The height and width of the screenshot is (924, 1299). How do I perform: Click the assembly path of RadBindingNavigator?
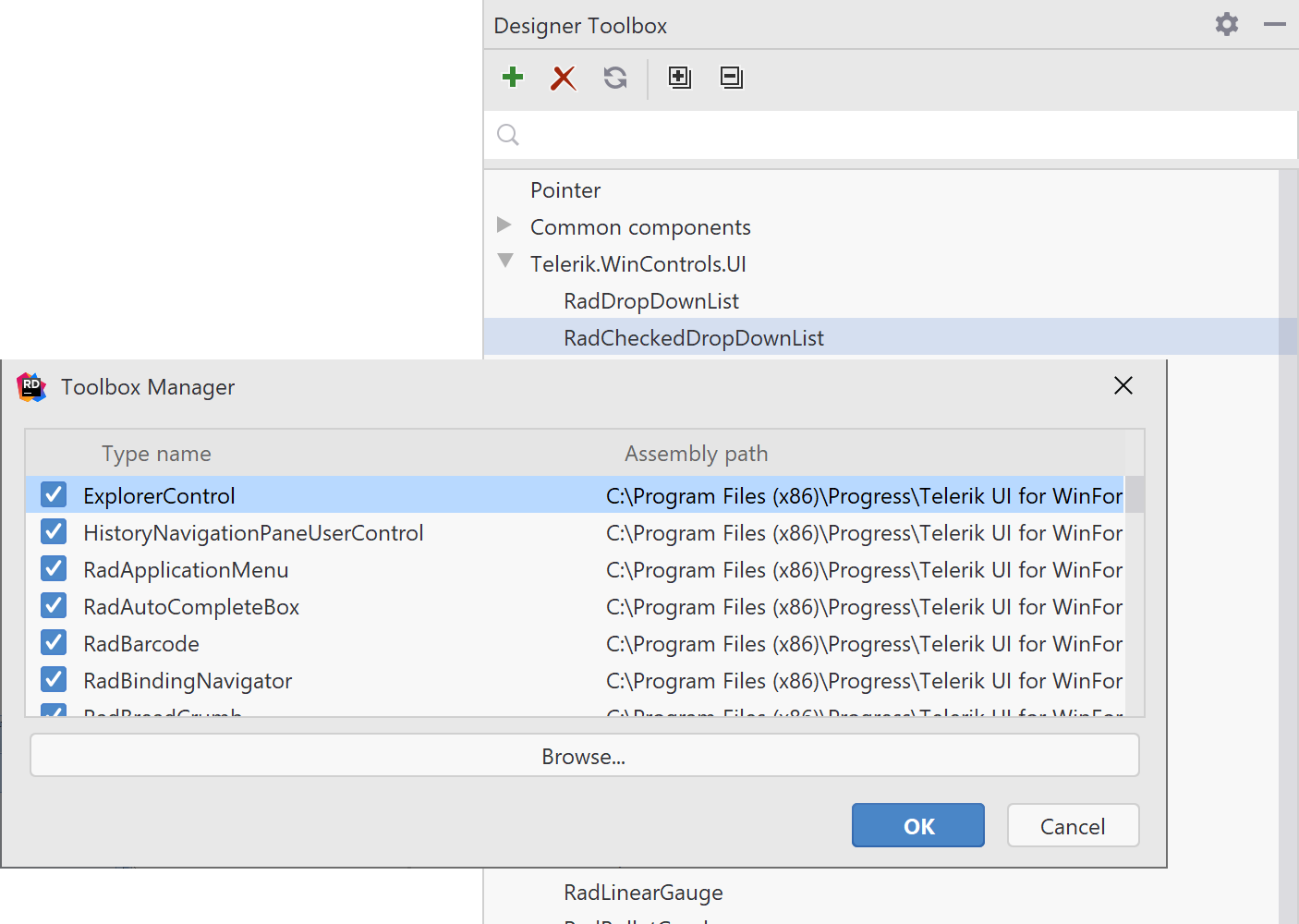point(864,681)
